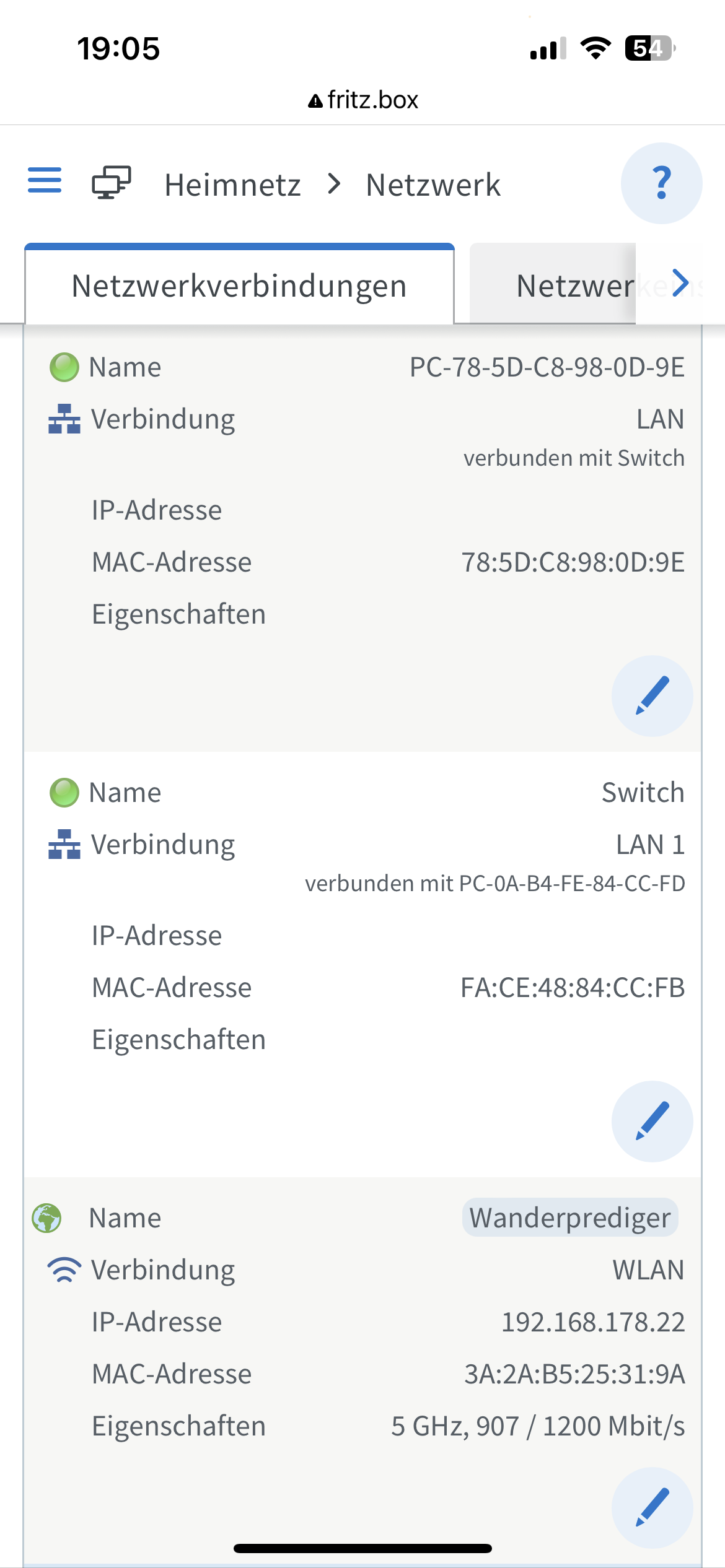725x1568 pixels.
Task: Open the Heimnetz breadcrumb link
Action: point(232,185)
